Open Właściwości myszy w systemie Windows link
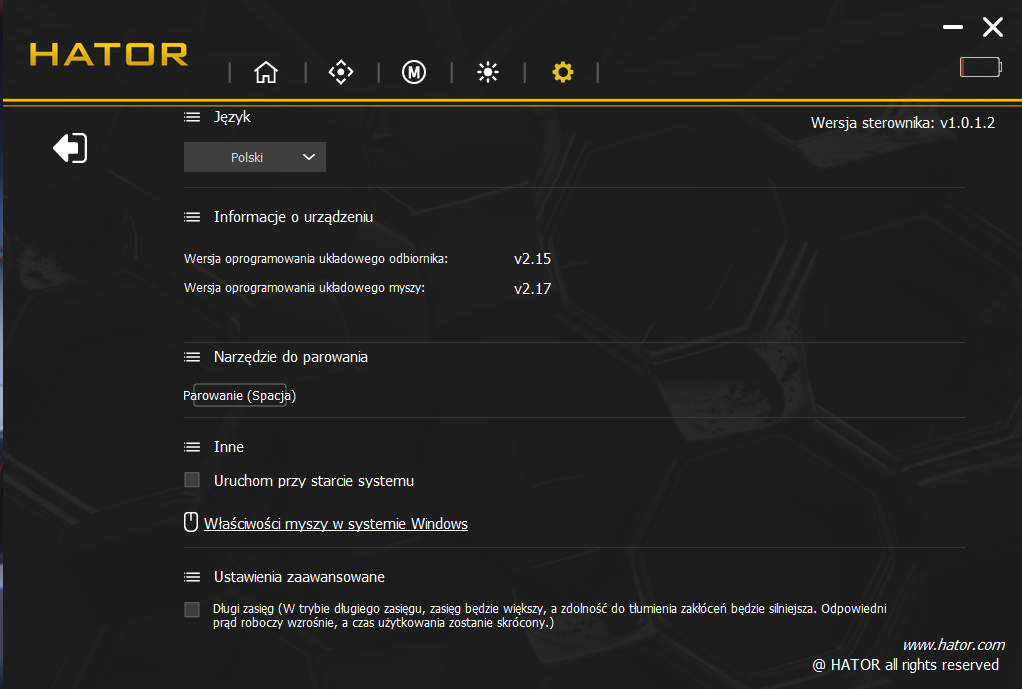Viewport: 1022px width, 689px height. [x=336, y=524]
